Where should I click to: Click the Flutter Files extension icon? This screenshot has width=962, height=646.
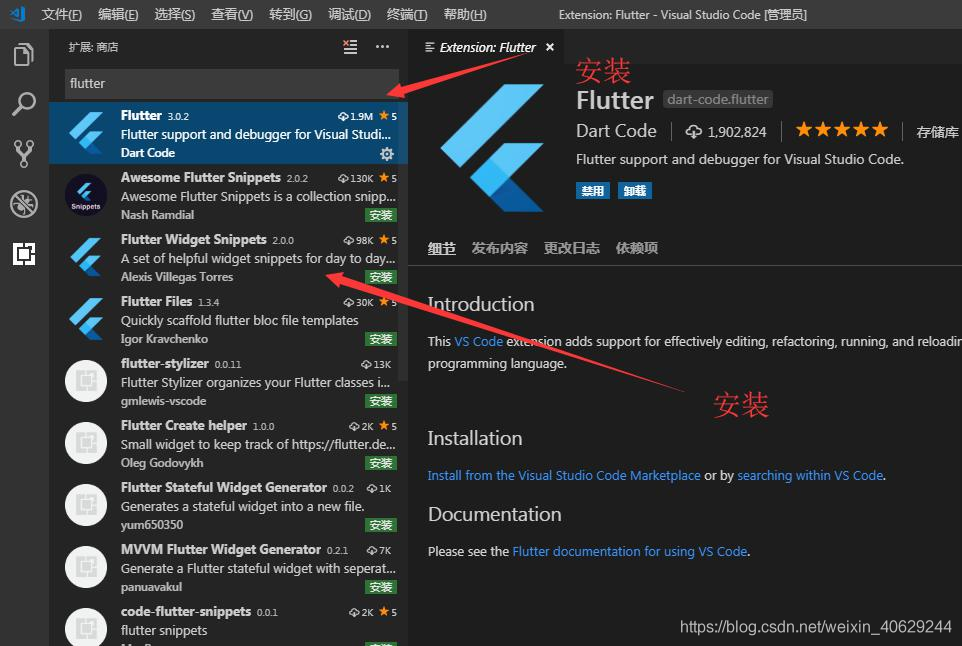tap(87, 319)
